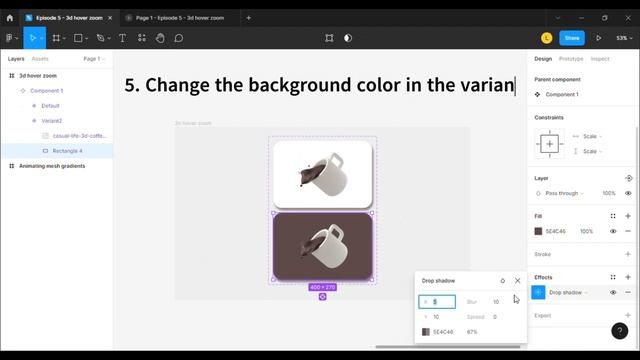This screenshot has width=640, height=360.
Task: Open the Drop shadow effect type dropdown
Action: (x=568, y=293)
